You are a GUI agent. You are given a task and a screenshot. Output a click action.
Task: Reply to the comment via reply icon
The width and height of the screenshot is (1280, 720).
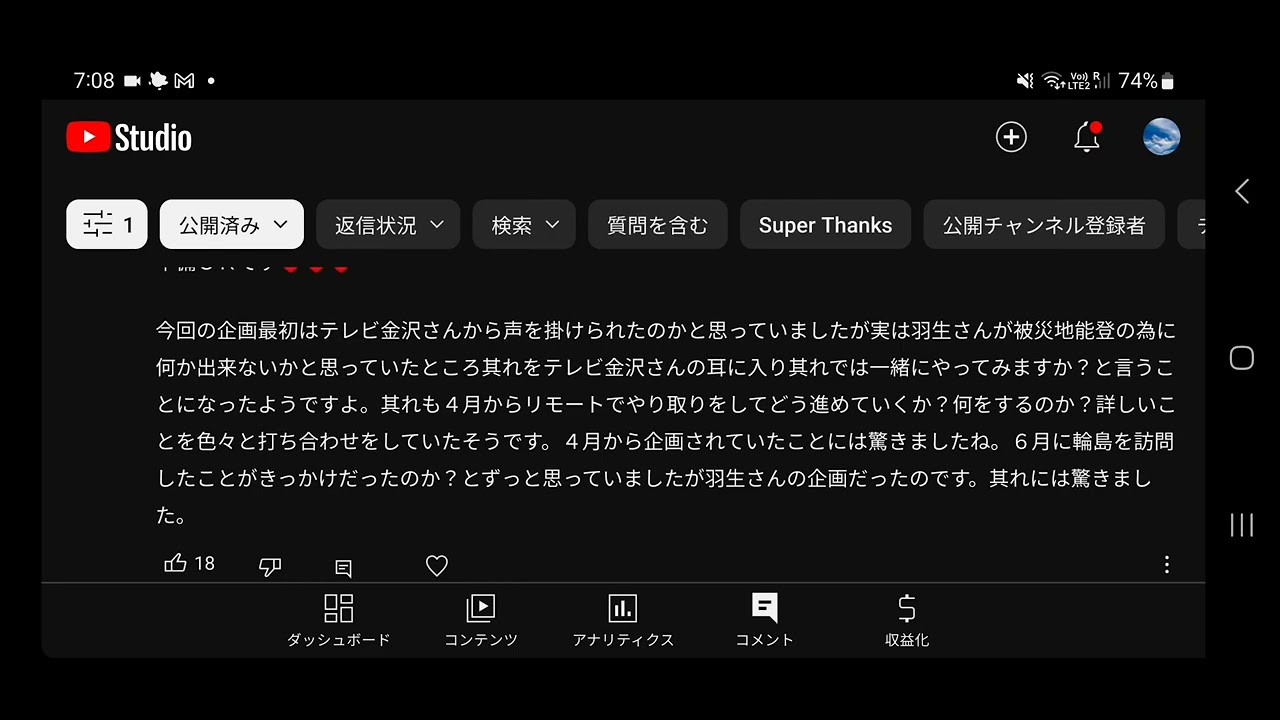(343, 568)
